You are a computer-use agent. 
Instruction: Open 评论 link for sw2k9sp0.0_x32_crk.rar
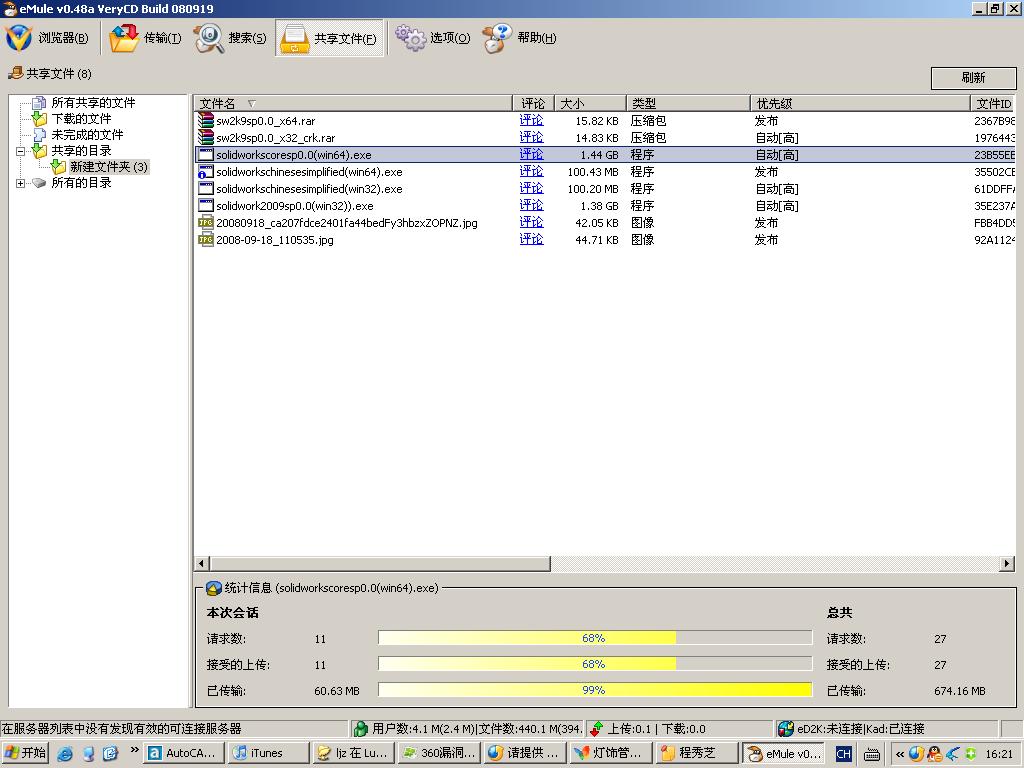pyautogui.click(x=531, y=137)
